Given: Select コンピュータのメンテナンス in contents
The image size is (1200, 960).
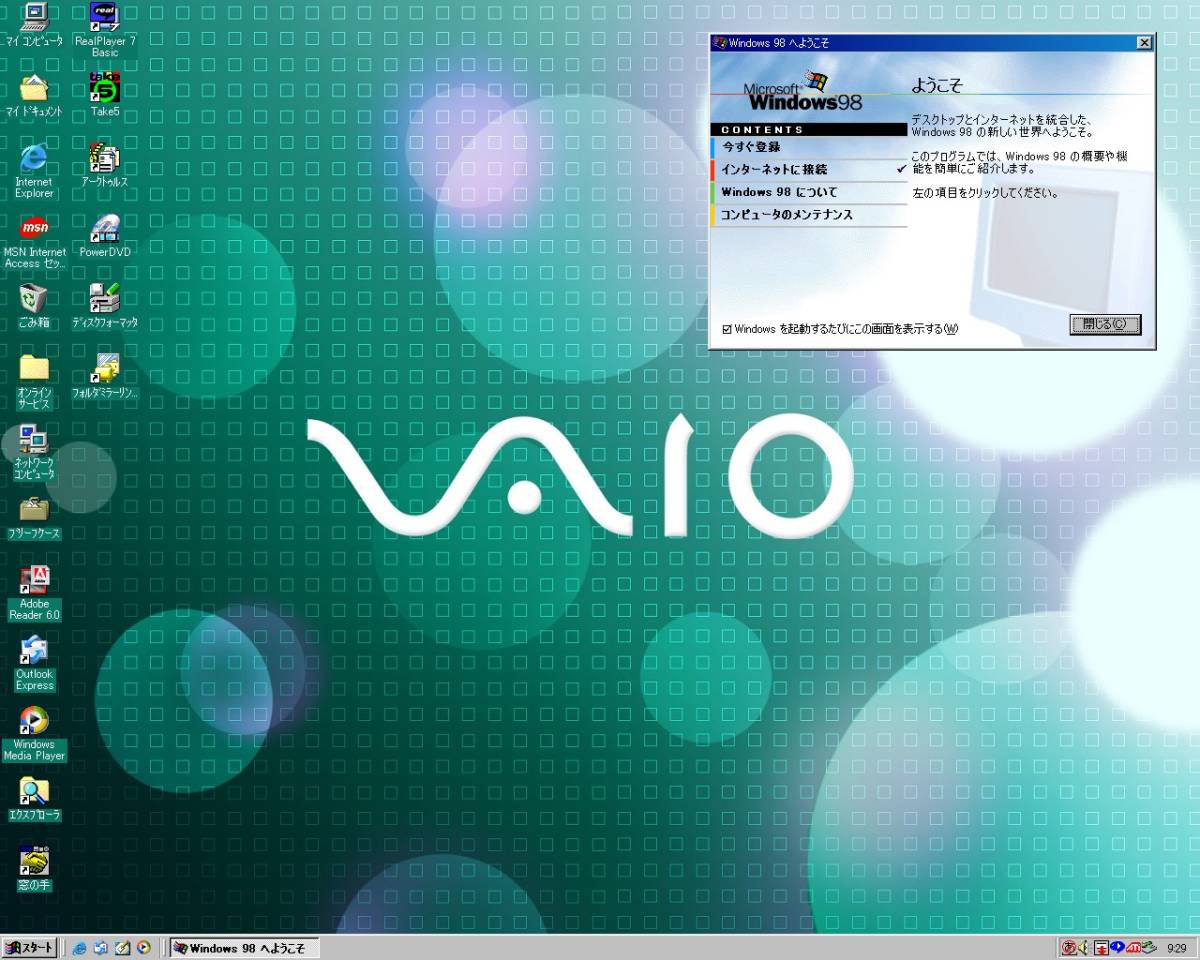Looking at the screenshot, I should point(809,215).
